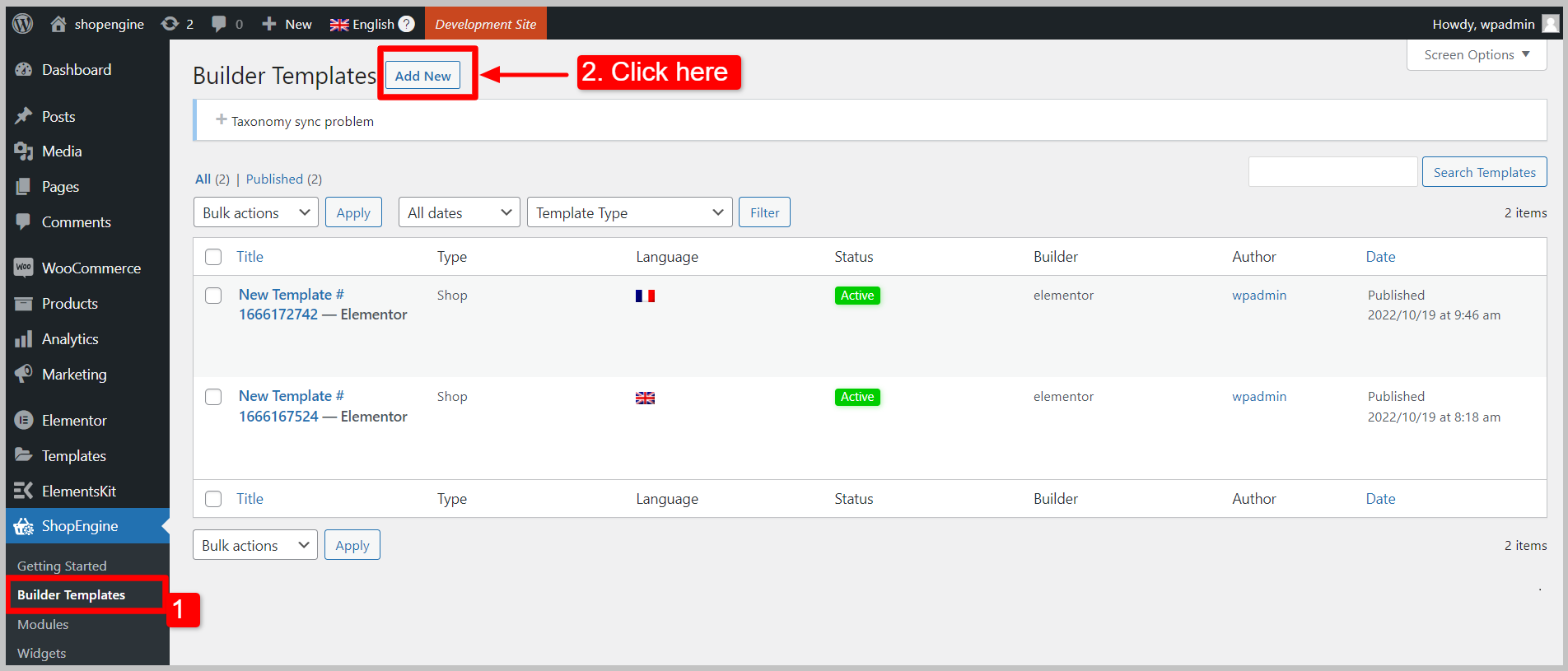Sort by the Date column in table footer
Screen dimensions: 1568x671
coord(1380,499)
